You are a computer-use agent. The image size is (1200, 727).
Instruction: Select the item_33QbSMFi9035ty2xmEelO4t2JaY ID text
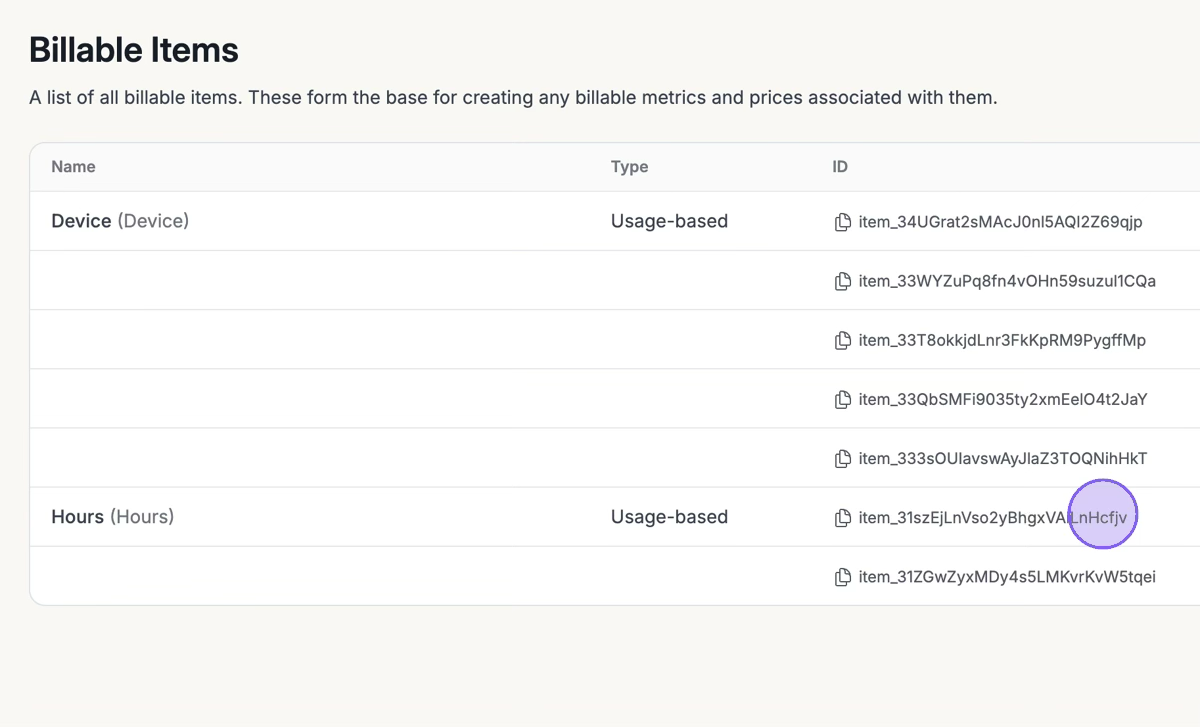tap(1003, 400)
